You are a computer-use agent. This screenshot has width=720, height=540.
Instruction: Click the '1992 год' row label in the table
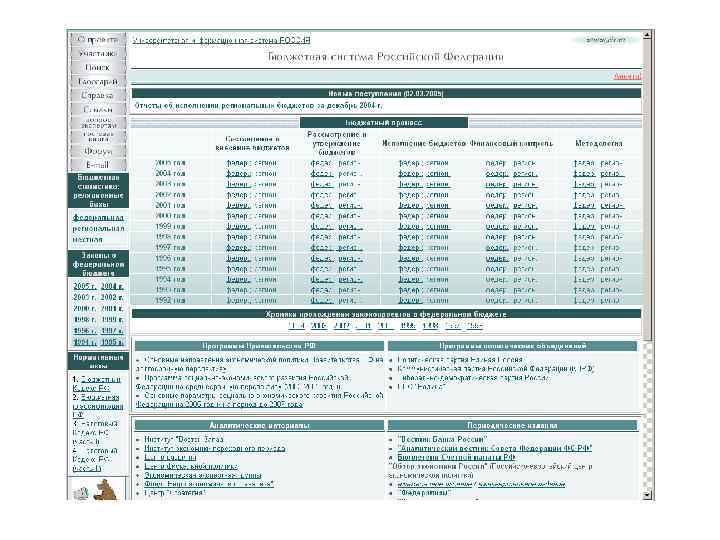(170, 300)
